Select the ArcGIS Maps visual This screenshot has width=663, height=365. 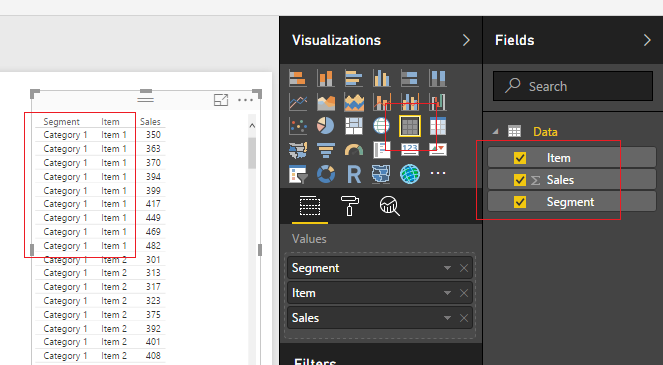point(409,174)
